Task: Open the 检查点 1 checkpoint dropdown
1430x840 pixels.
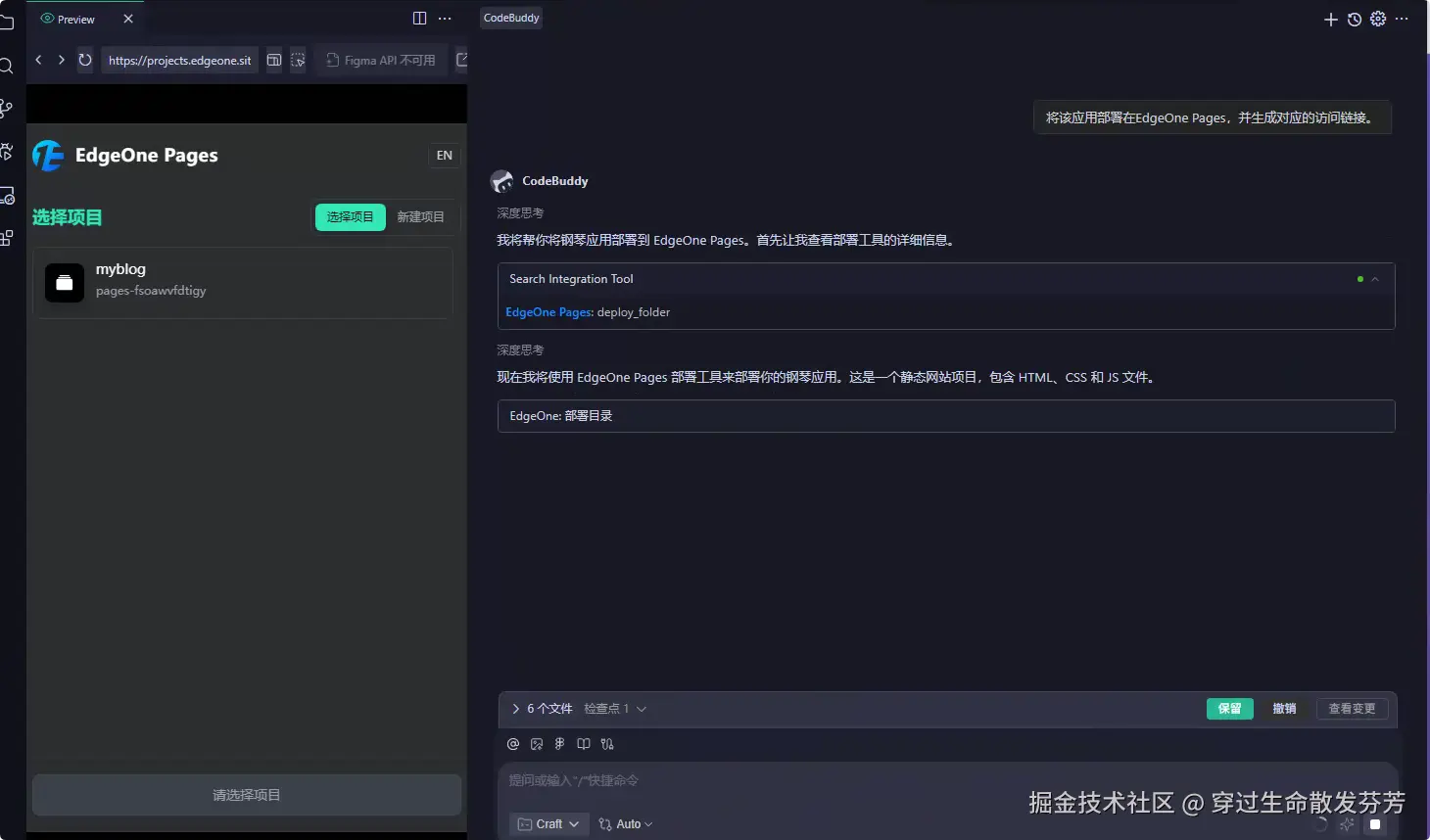Action: click(615, 709)
